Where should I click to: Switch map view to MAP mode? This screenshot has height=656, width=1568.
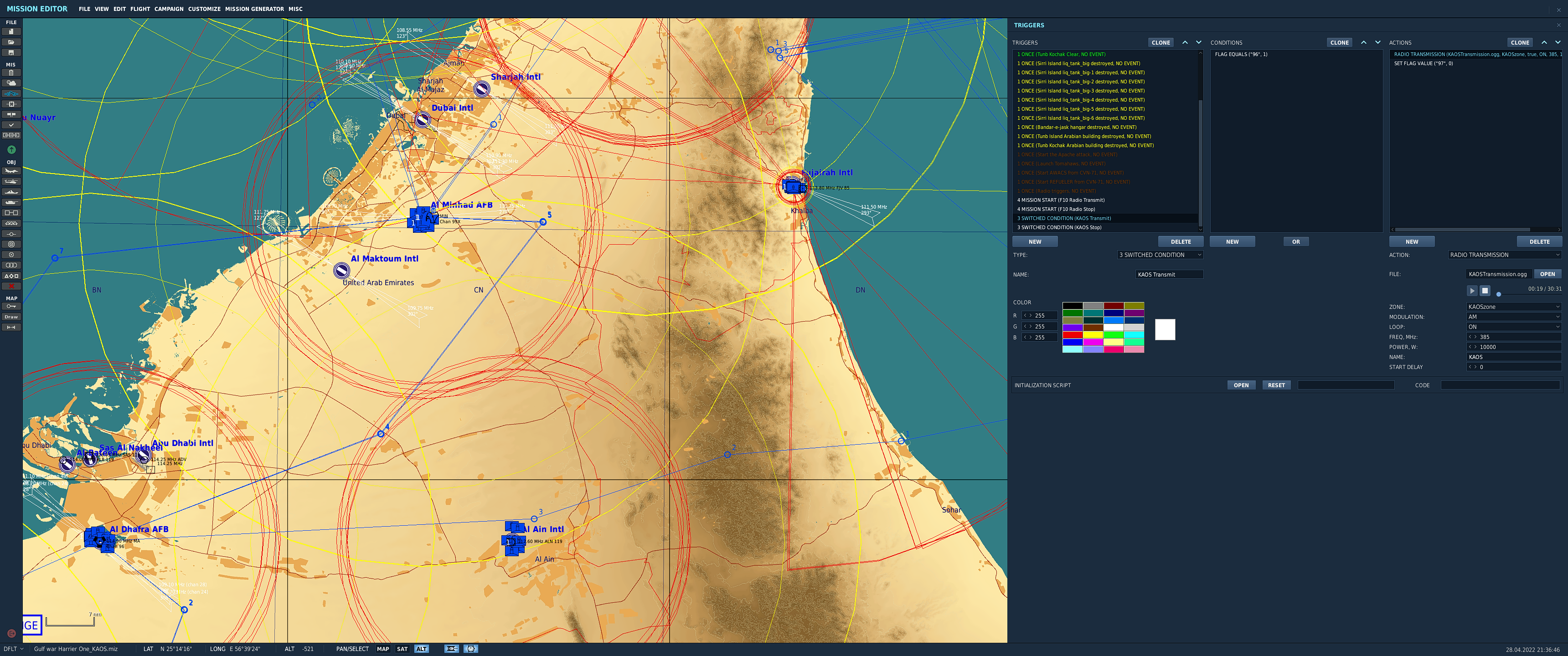tap(383, 649)
